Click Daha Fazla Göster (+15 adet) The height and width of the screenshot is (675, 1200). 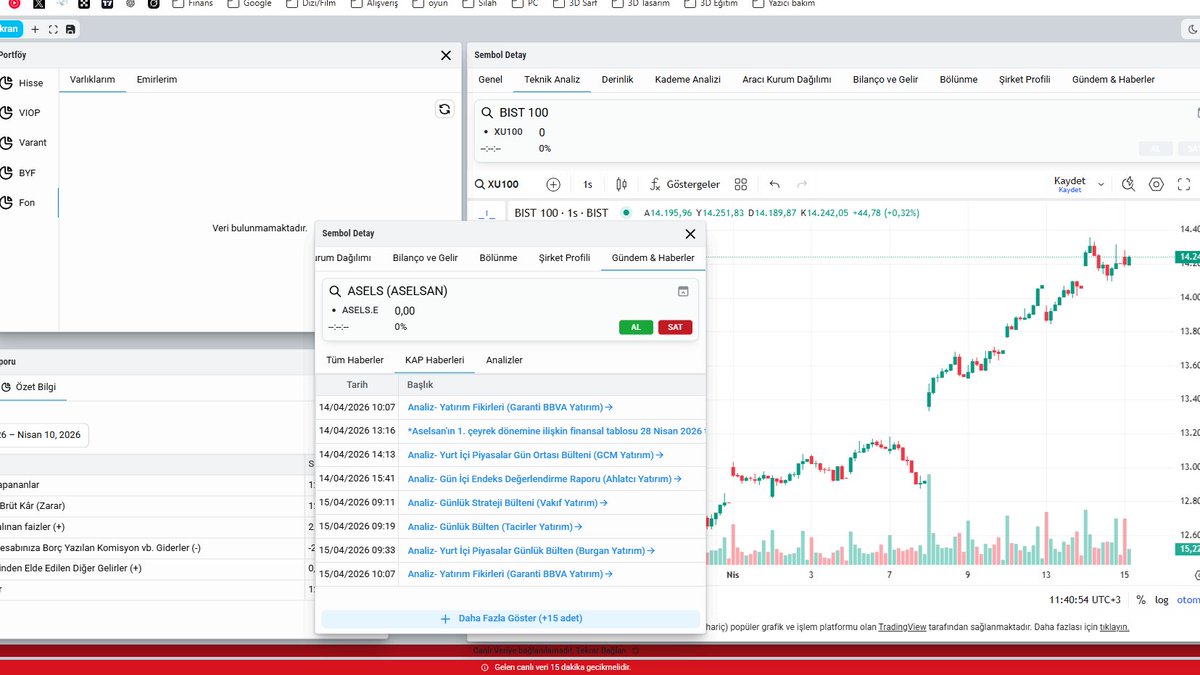(x=510, y=619)
